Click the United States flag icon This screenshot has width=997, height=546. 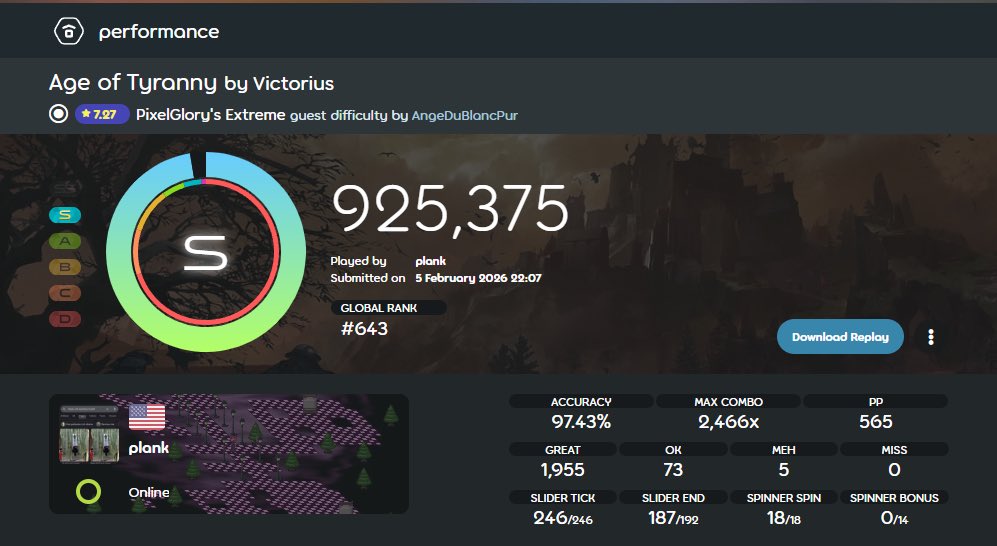pos(147,417)
